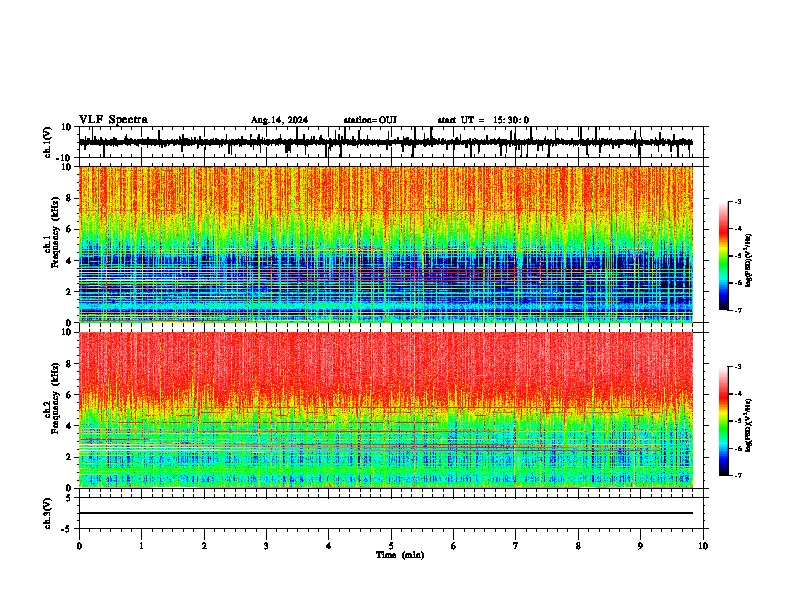Click the "Time (min)" axis label
The height and width of the screenshot is (612, 792).
click(400, 555)
